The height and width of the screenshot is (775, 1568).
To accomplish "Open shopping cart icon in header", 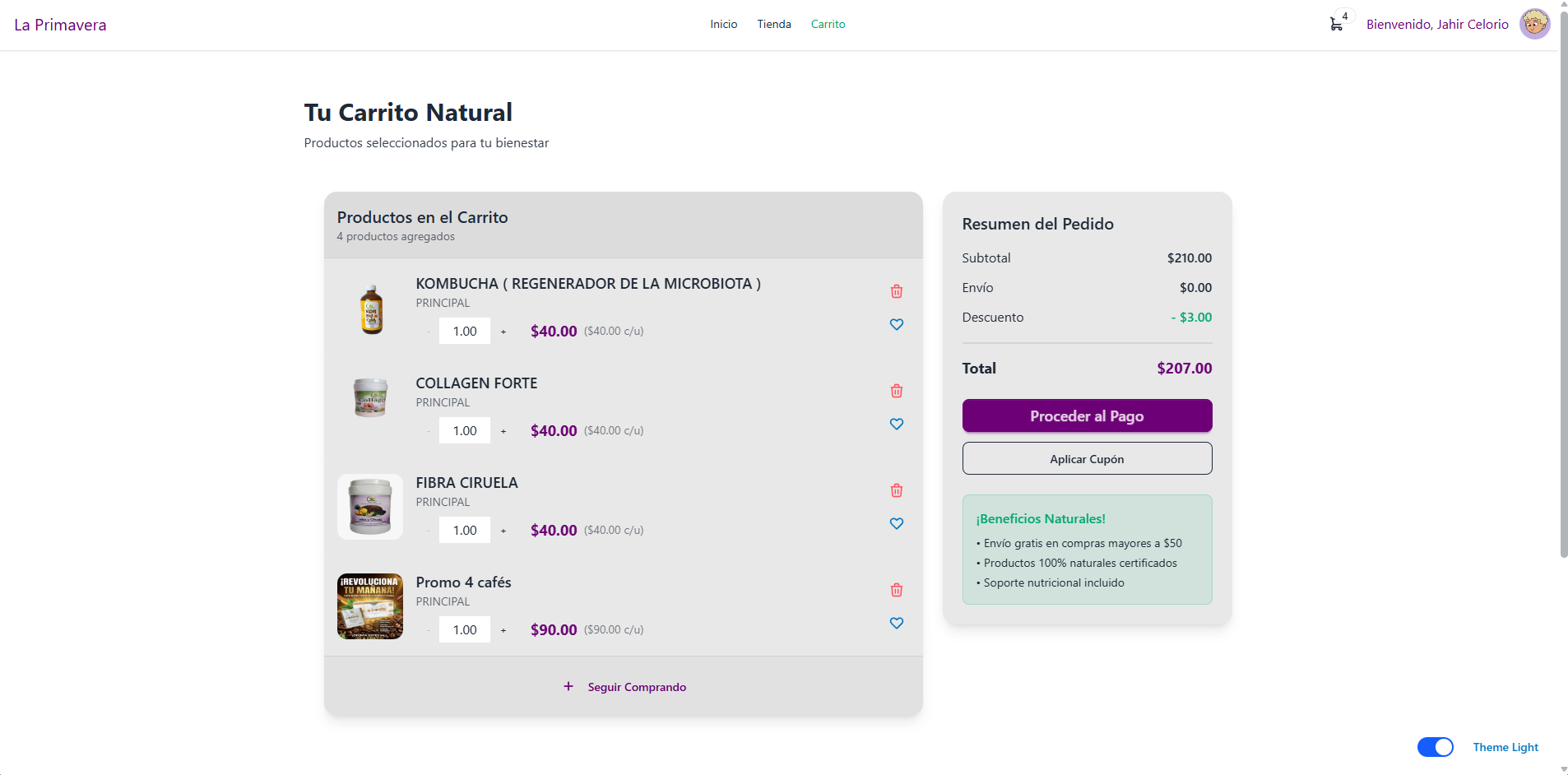I will coord(1336,25).
